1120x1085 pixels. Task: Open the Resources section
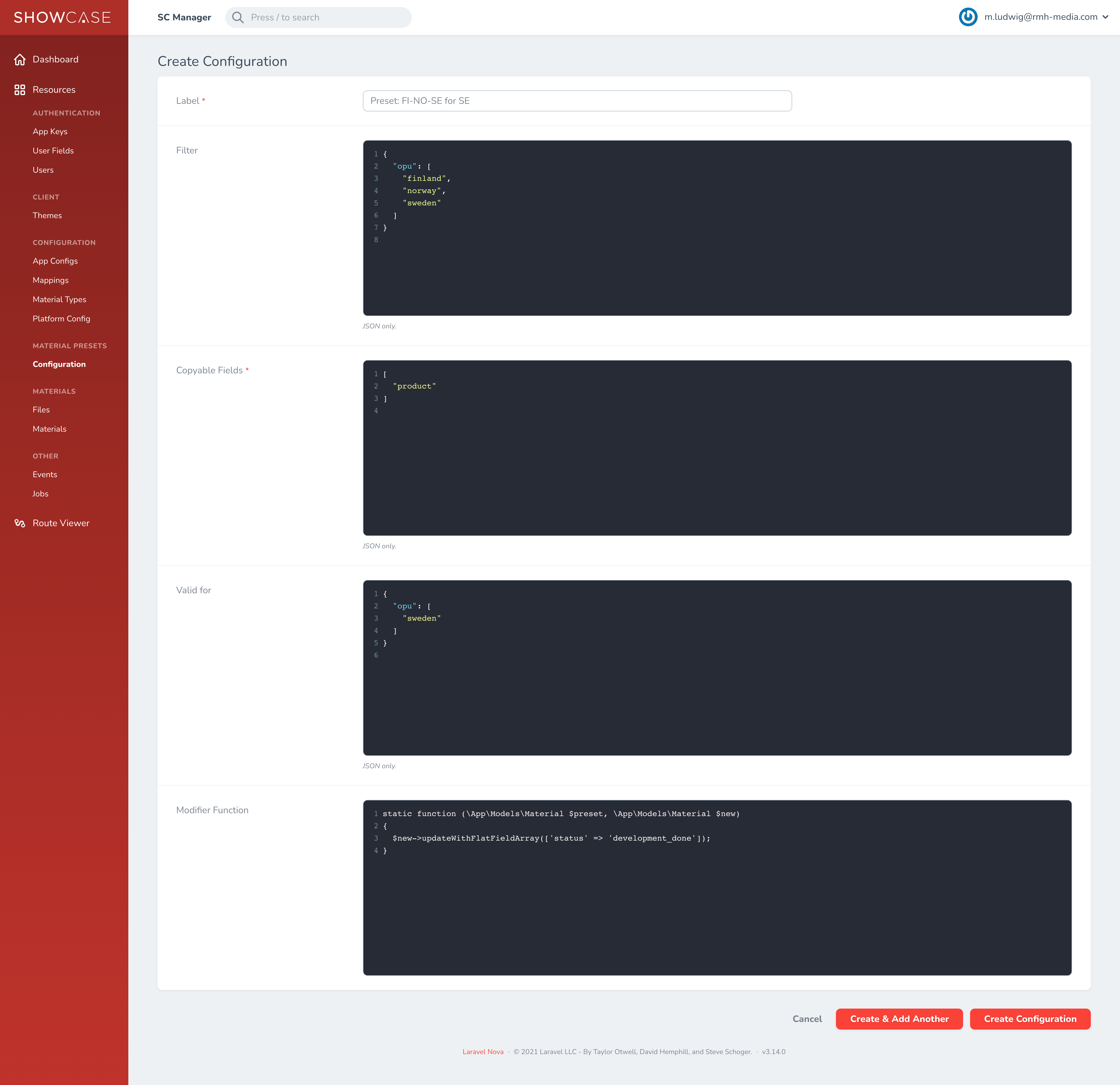(x=54, y=90)
